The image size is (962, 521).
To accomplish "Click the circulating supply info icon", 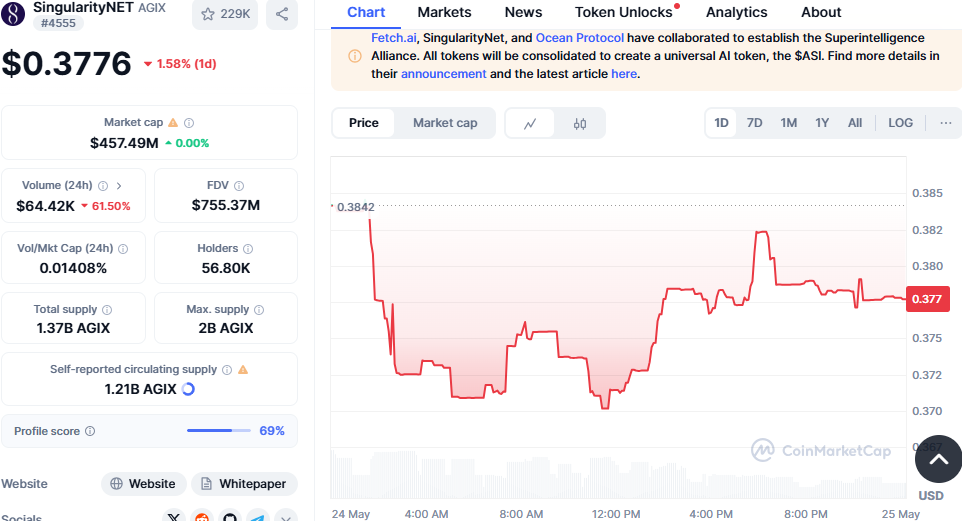I will pyautogui.click(x=227, y=370).
